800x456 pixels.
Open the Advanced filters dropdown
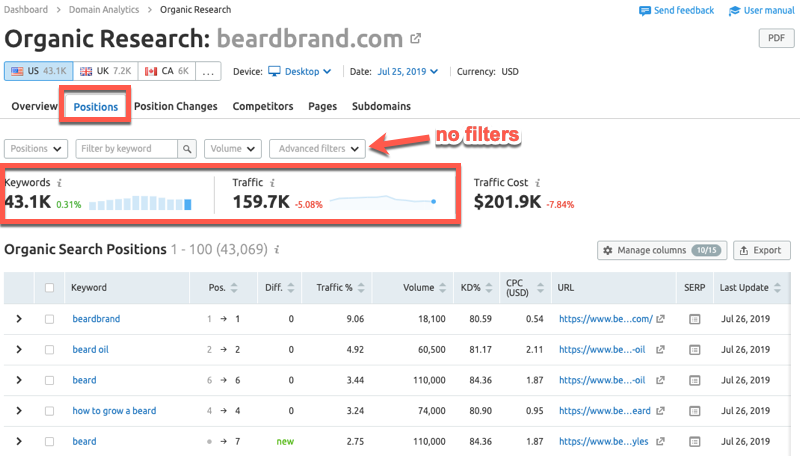[x=318, y=149]
